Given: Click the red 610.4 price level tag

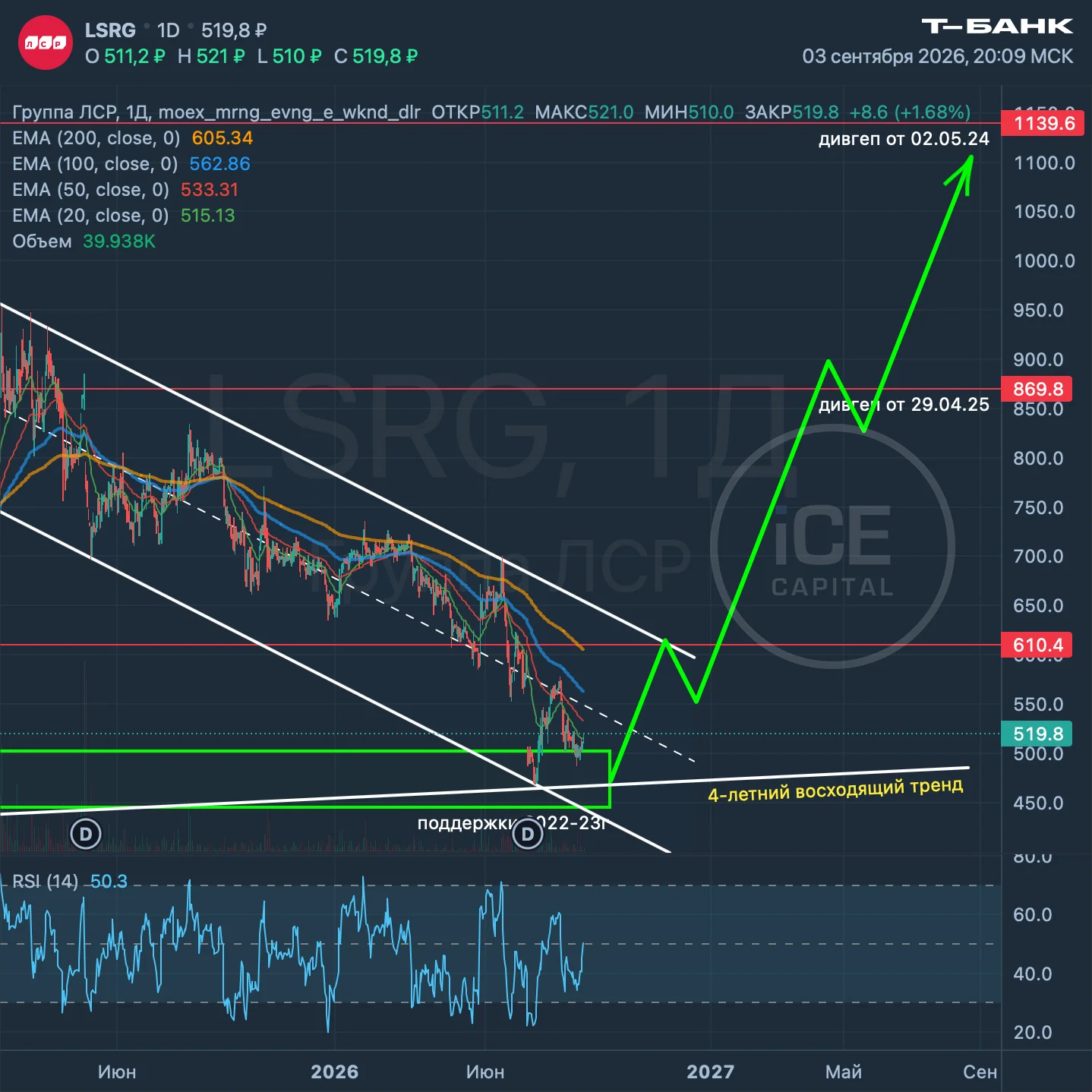Looking at the screenshot, I should tap(1037, 645).
